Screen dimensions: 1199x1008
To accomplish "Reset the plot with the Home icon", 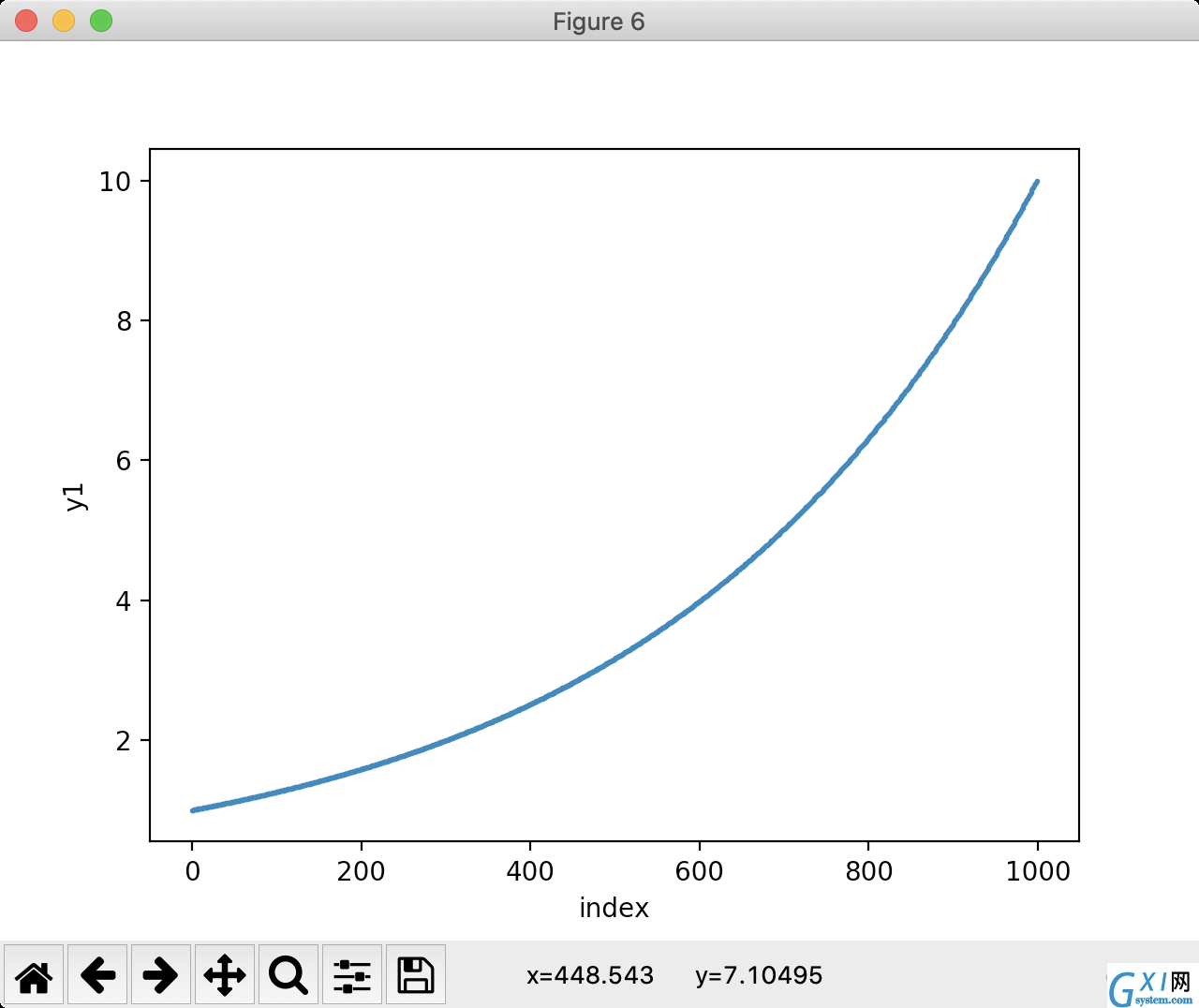I will [x=34, y=975].
